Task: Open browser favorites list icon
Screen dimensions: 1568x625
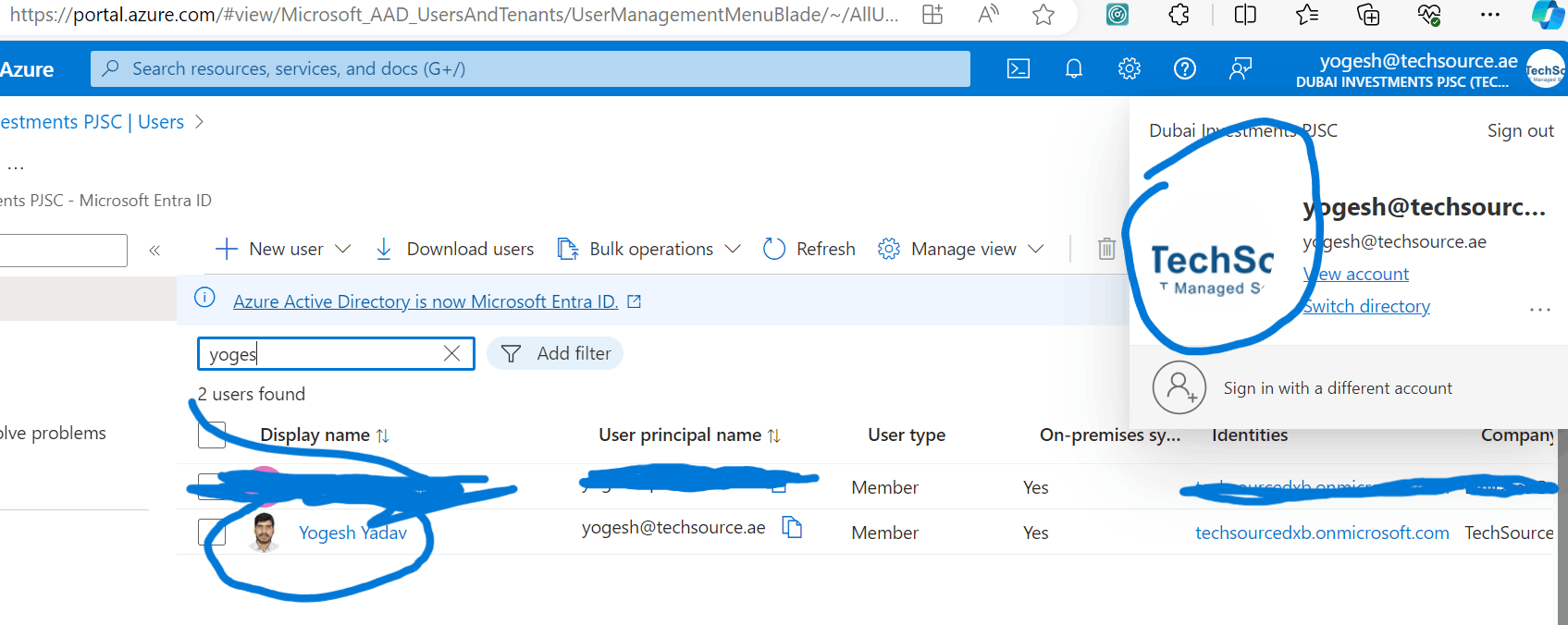Action: click(1307, 15)
